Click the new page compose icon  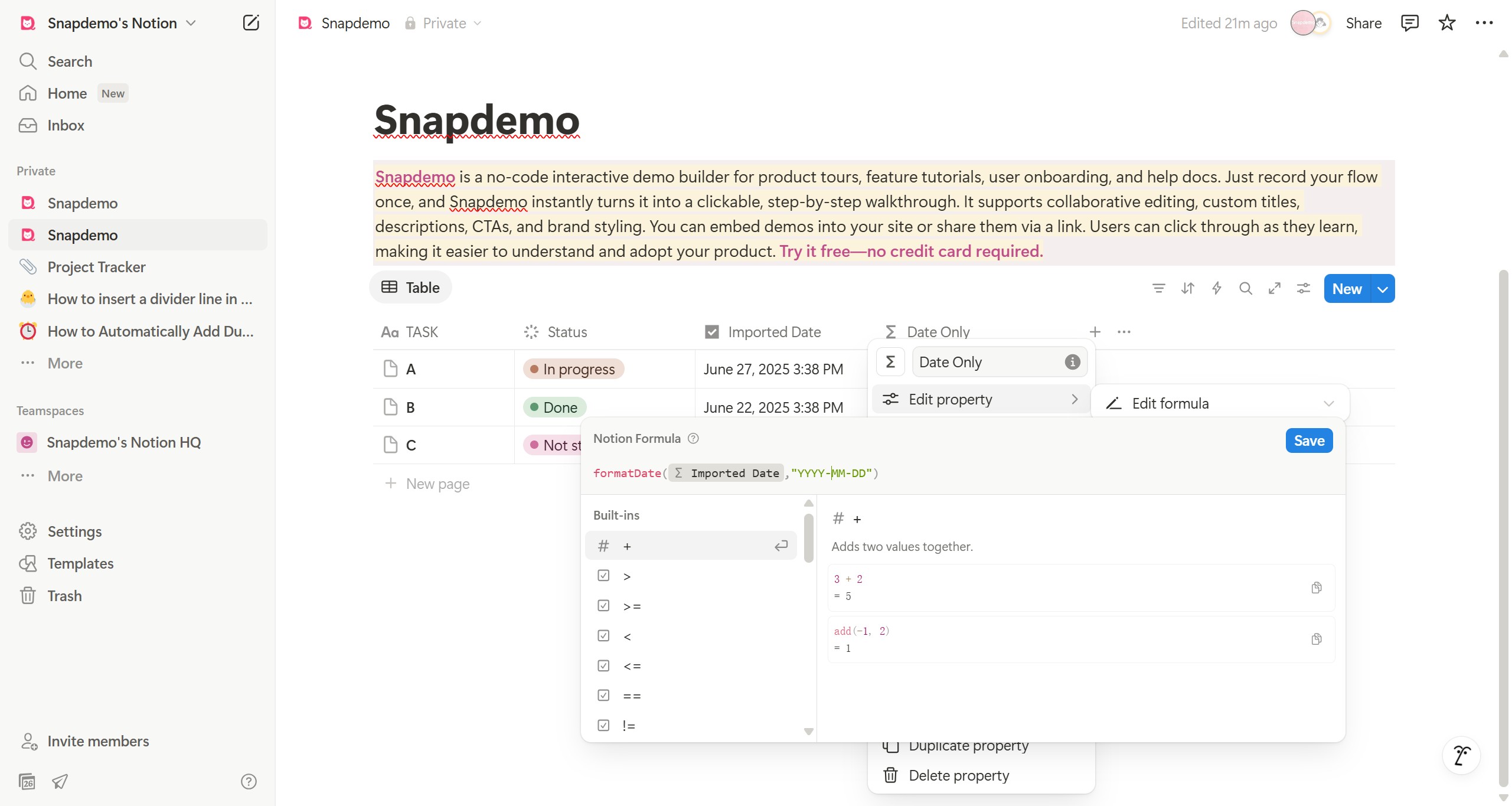251,23
